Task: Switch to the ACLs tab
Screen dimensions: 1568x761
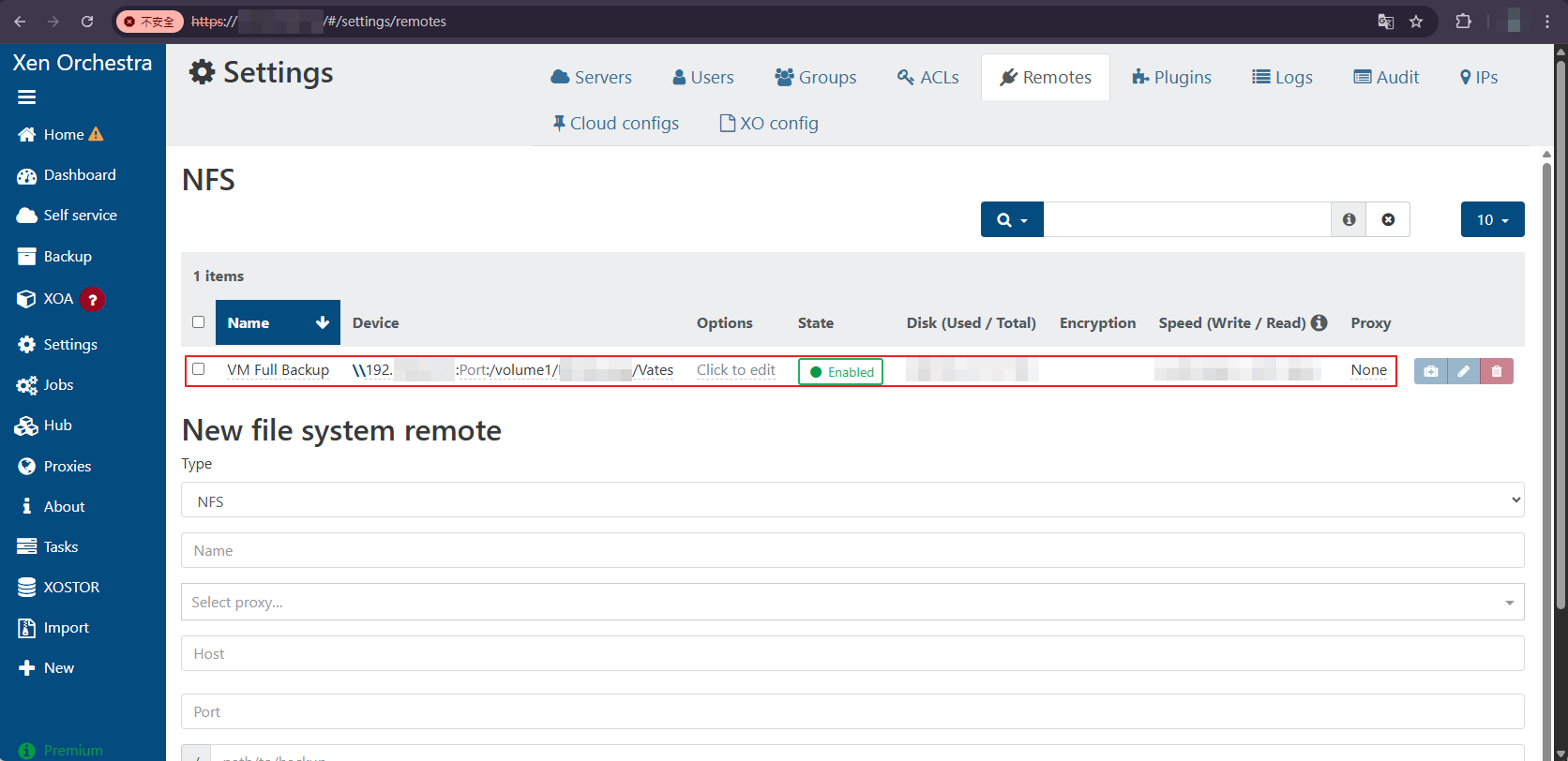Action: (928, 78)
